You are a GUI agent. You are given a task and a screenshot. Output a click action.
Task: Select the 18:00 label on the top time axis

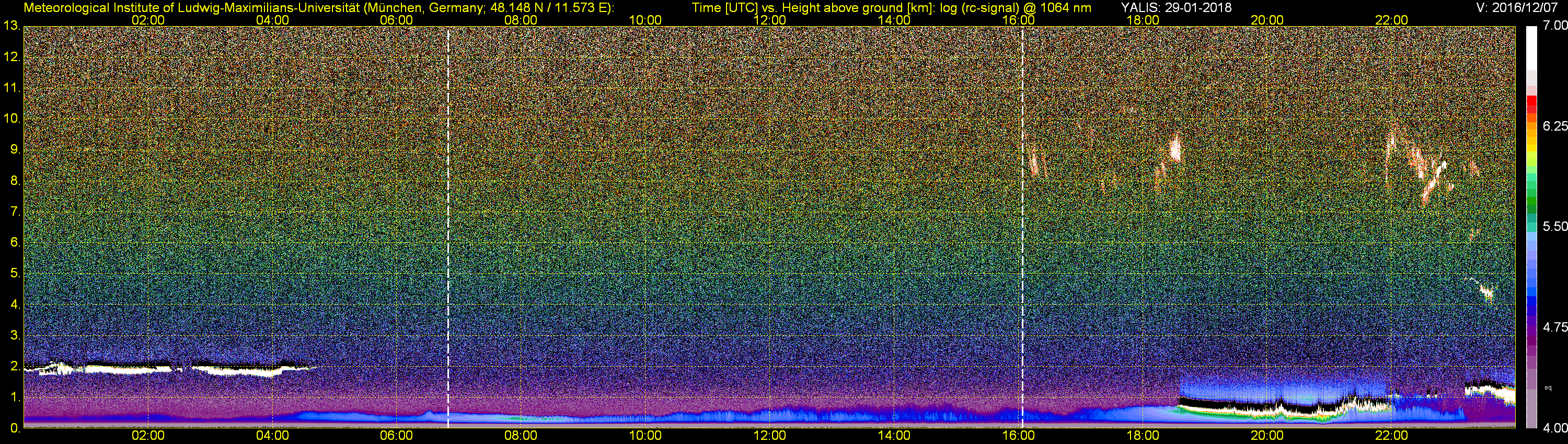(x=1143, y=19)
